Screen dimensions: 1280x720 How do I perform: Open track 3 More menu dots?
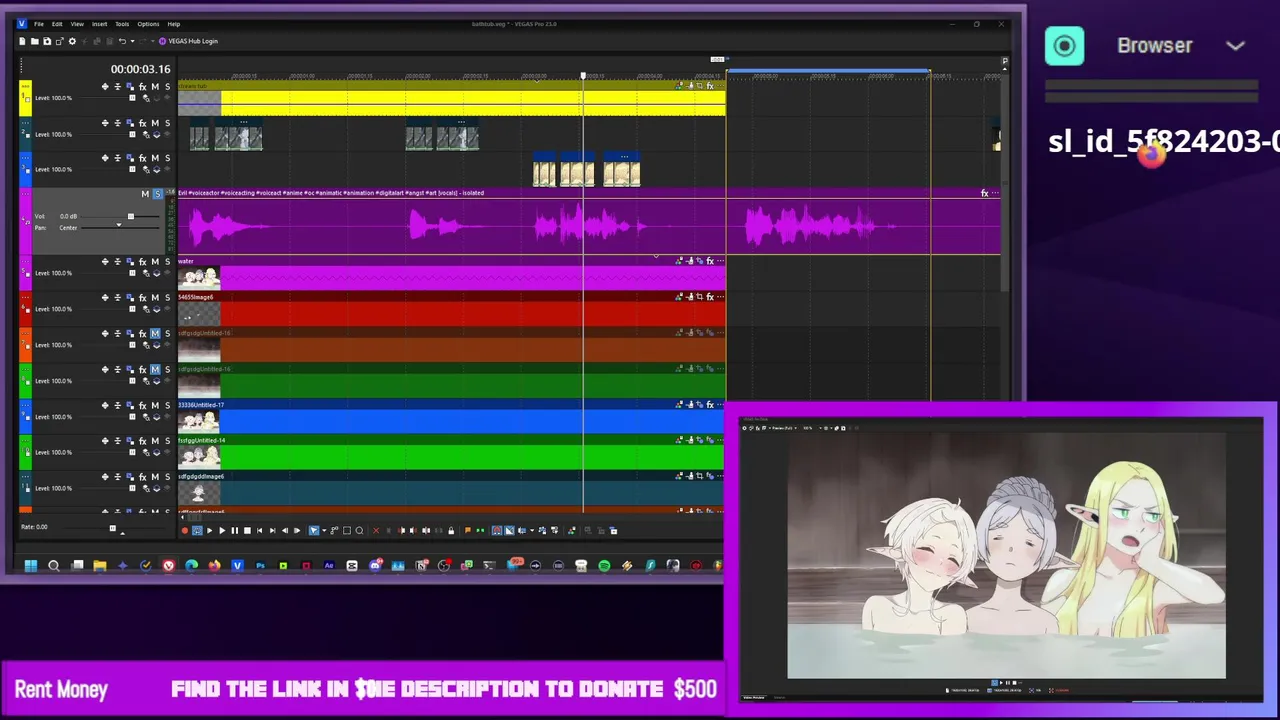25,158
